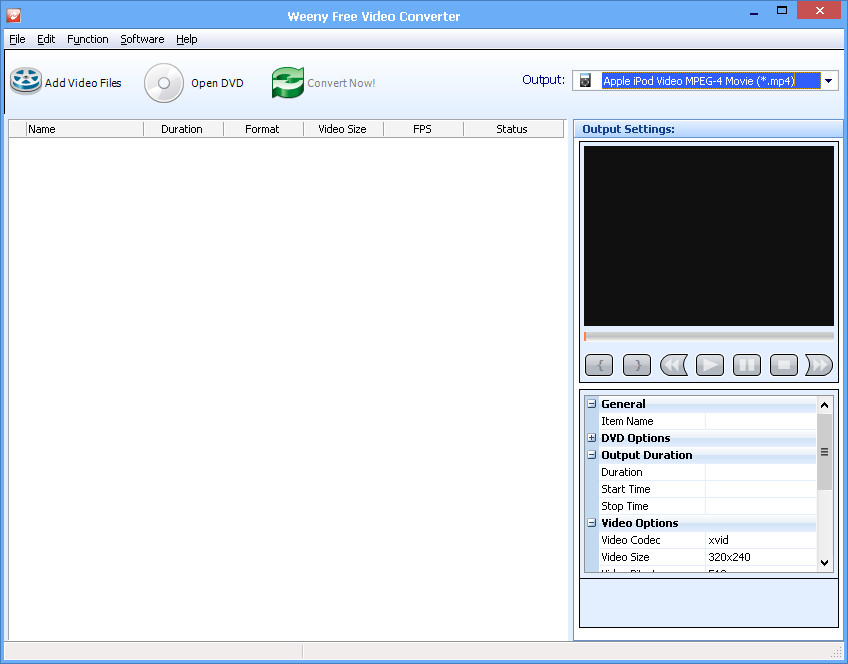Select the Video Codec property label
This screenshot has width=848, height=664.
(631, 540)
